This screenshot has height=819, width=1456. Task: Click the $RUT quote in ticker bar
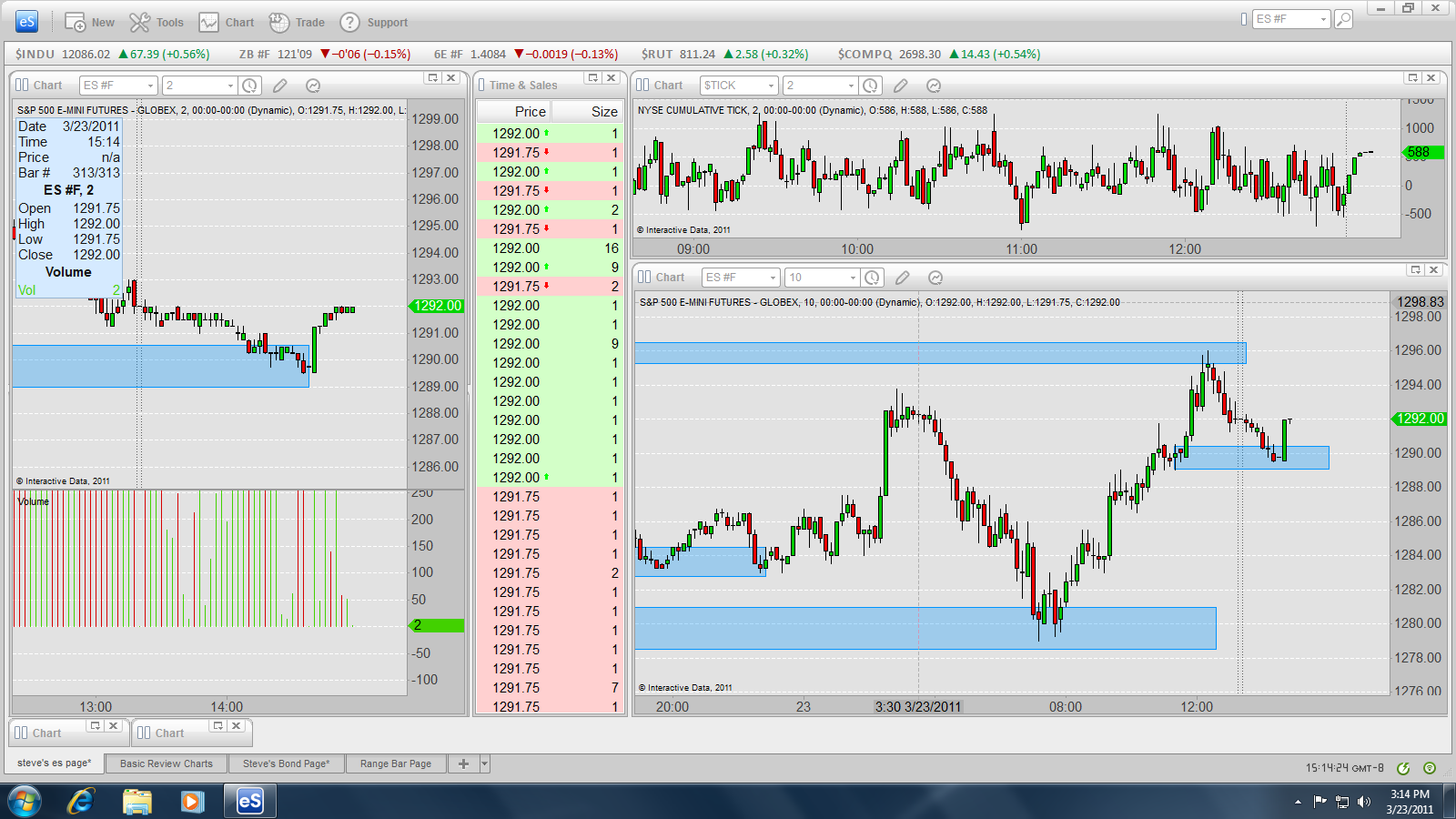pos(724,54)
